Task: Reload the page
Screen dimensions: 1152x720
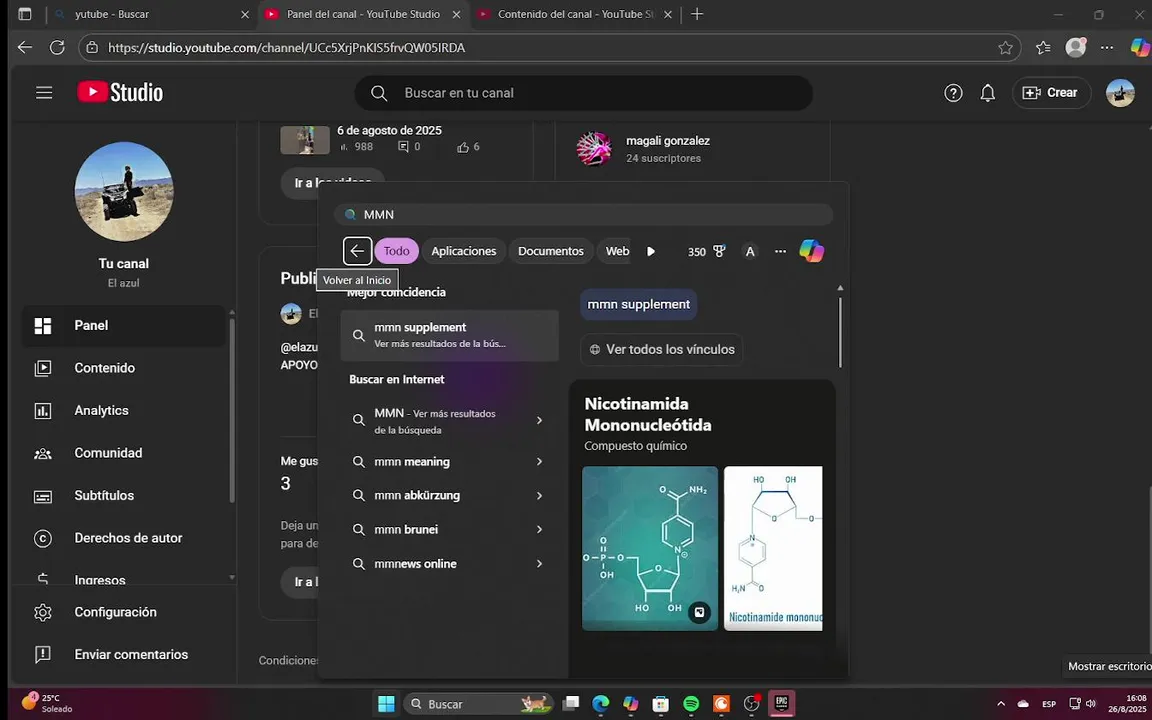Action: [57, 48]
